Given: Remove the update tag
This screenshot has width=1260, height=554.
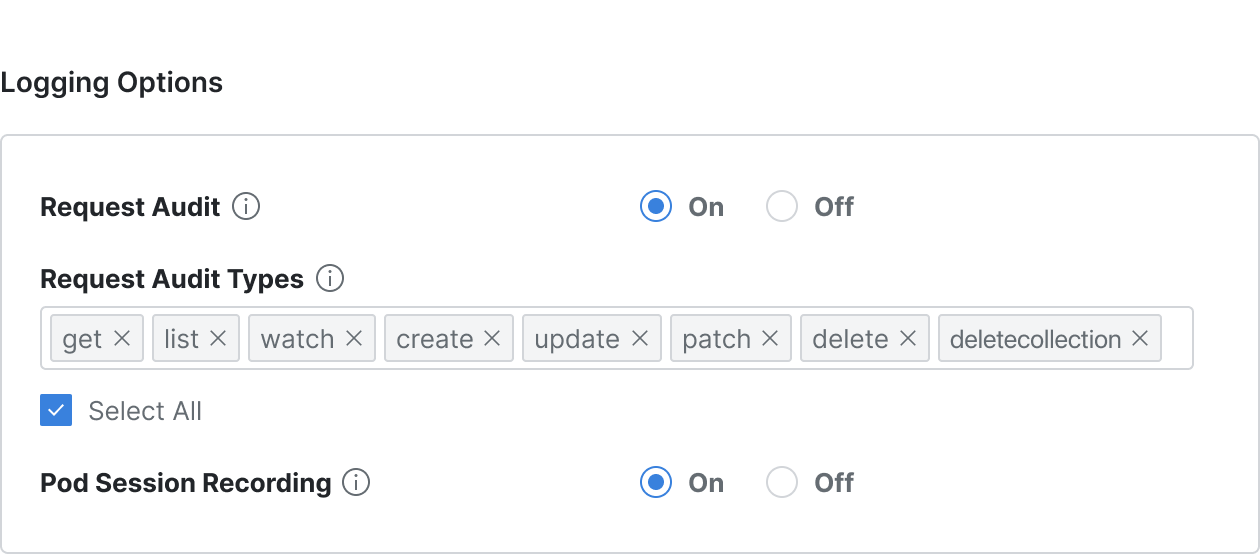Looking at the screenshot, I should 640,339.
